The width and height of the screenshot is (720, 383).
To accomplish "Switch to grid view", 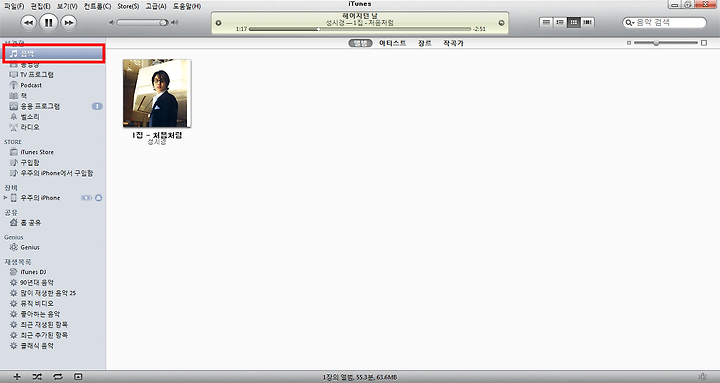I will point(574,22).
